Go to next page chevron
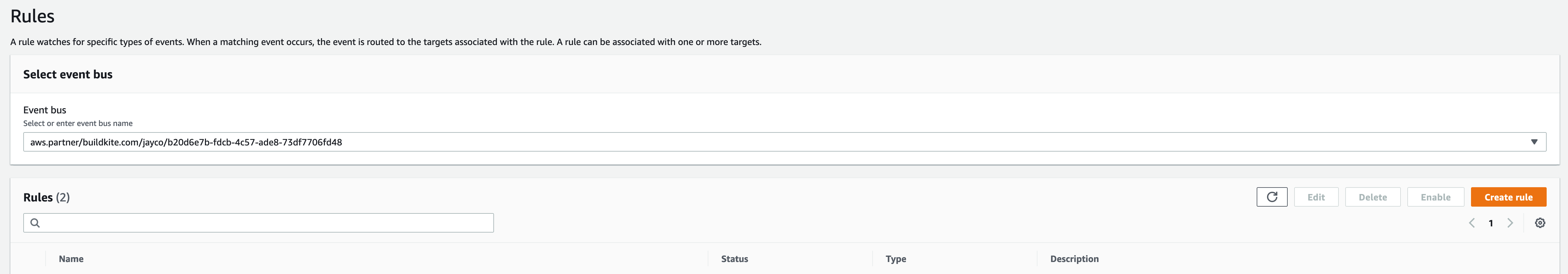 click(x=1510, y=223)
